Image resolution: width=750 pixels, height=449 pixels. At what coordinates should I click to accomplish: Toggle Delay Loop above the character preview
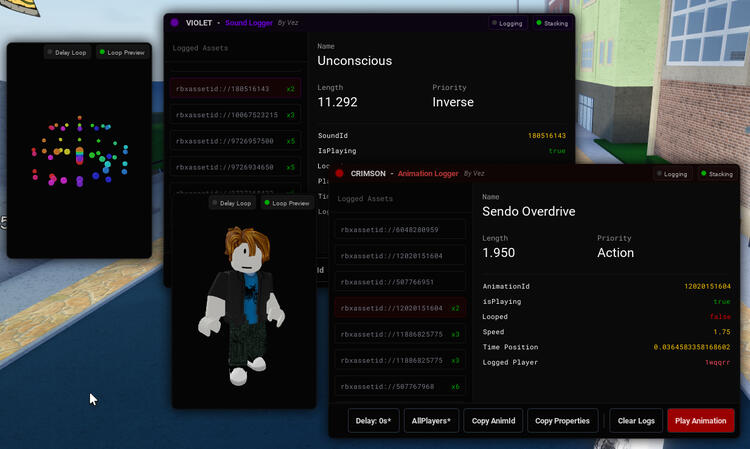(232, 203)
